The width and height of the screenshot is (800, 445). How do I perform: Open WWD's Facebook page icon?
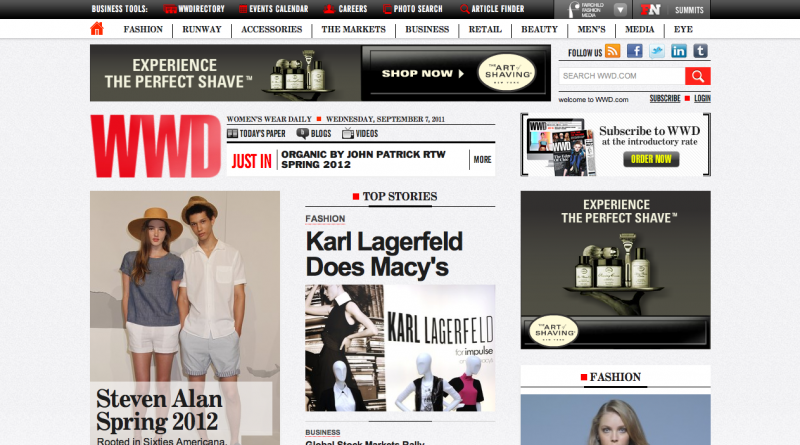pyautogui.click(x=635, y=51)
